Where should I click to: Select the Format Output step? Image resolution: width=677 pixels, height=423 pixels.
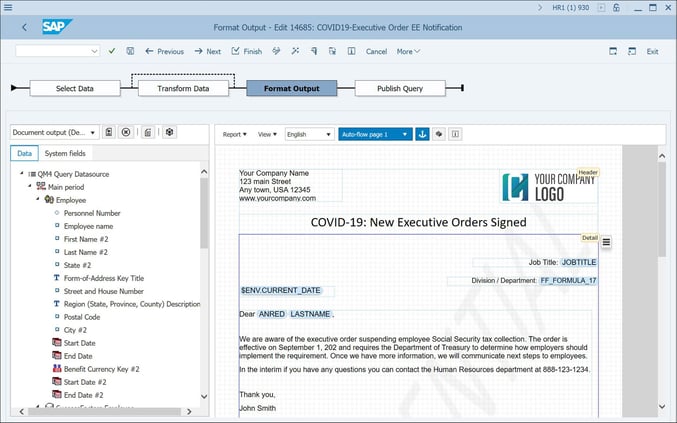pyautogui.click(x=291, y=88)
